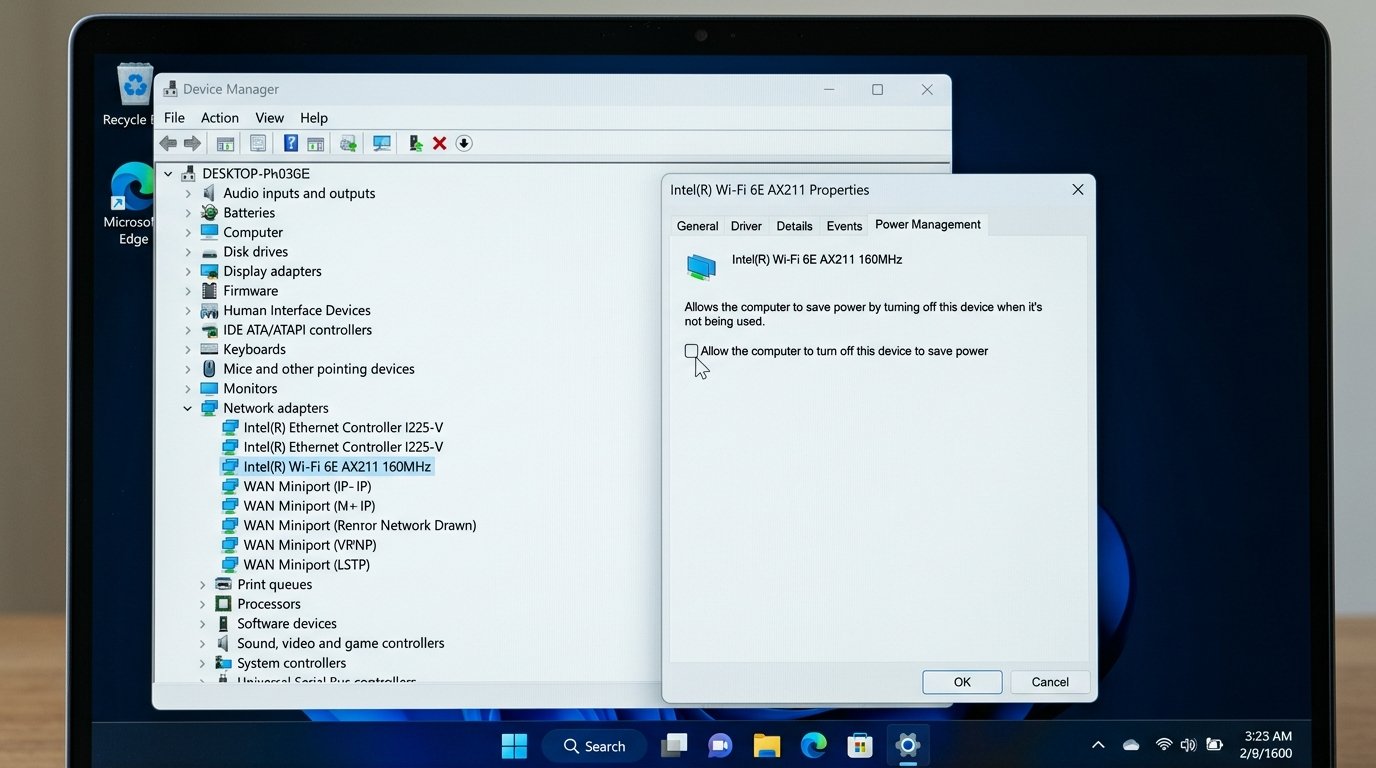The image size is (1376, 768).
Task: Click the Recycle Bin desktop icon
Action: pyautogui.click(x=134, y=95)
